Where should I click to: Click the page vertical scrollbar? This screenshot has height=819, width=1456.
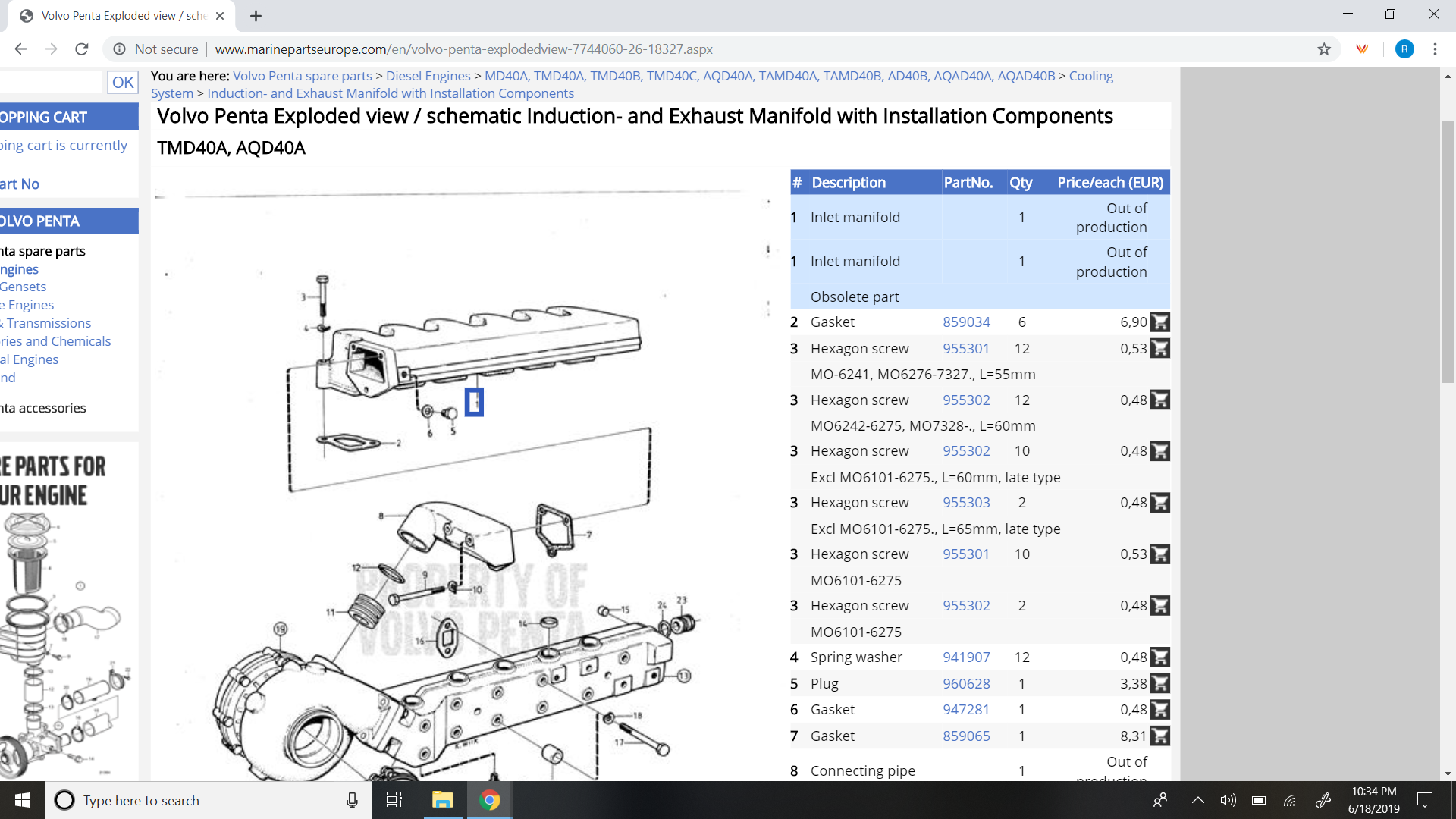[1448, 250]
